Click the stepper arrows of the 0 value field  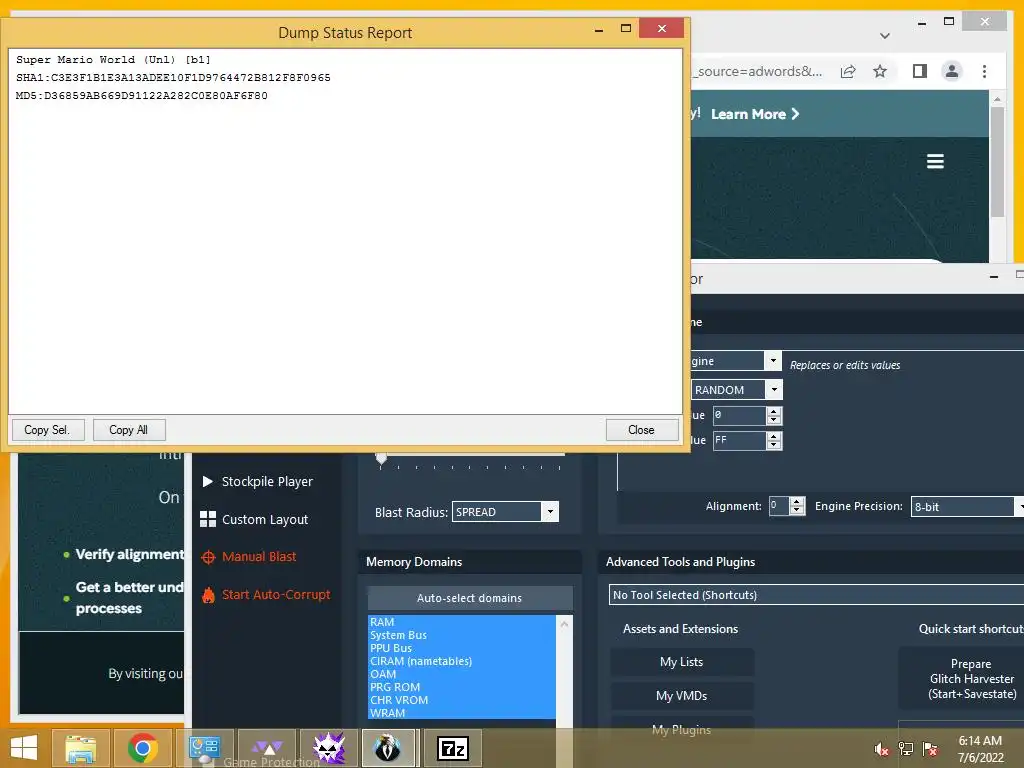[x=774, y=415]
